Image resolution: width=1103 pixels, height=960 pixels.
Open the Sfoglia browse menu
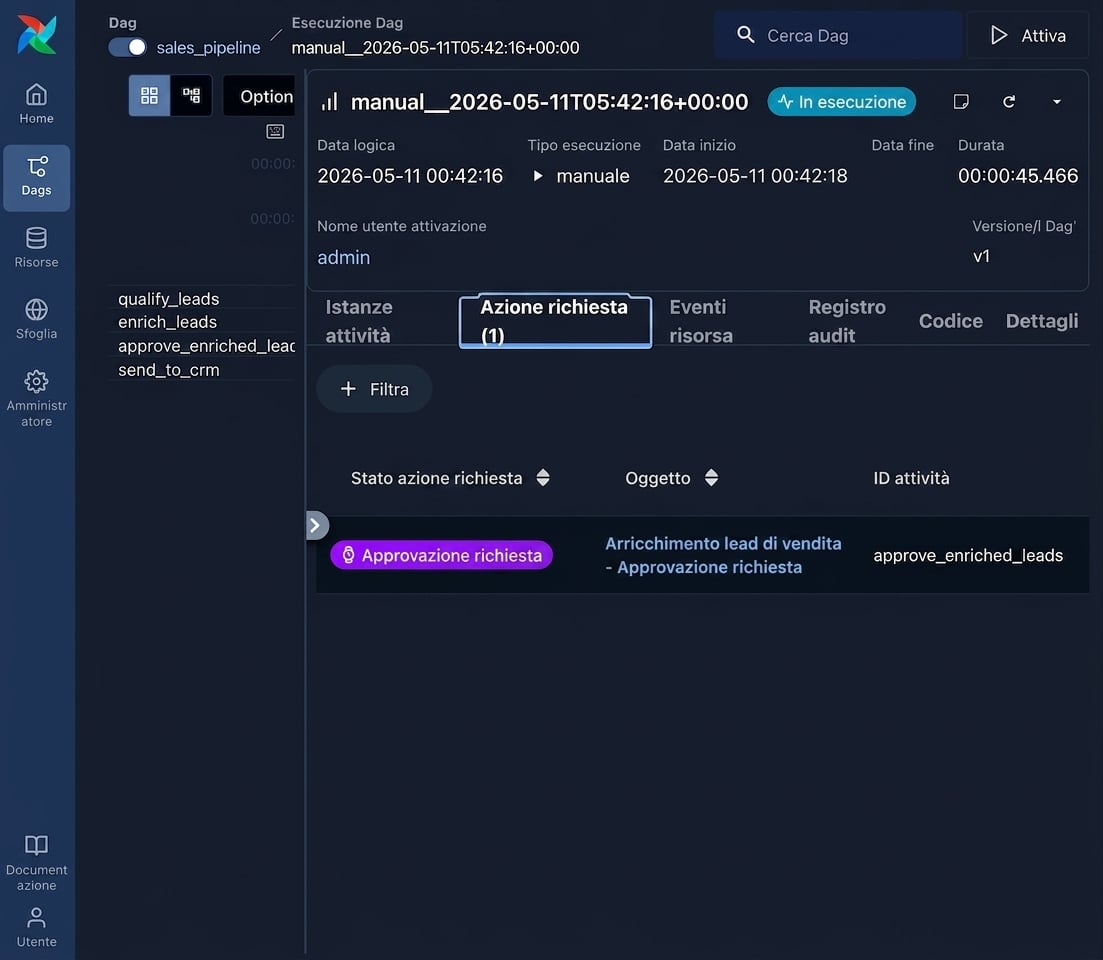37,319
